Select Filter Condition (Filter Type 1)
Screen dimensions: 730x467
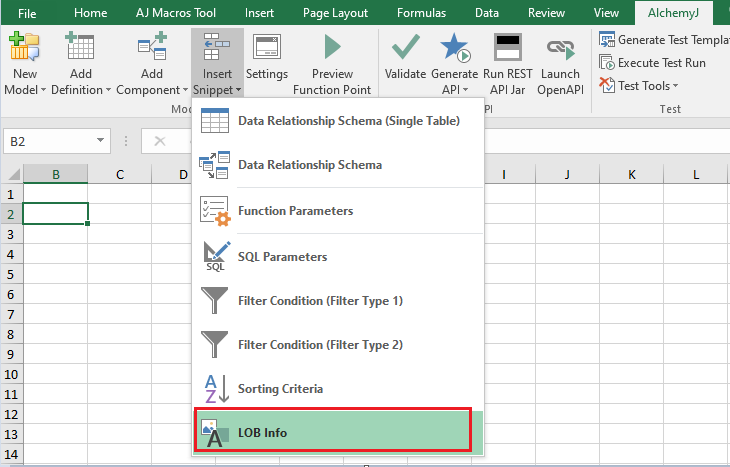338,301
